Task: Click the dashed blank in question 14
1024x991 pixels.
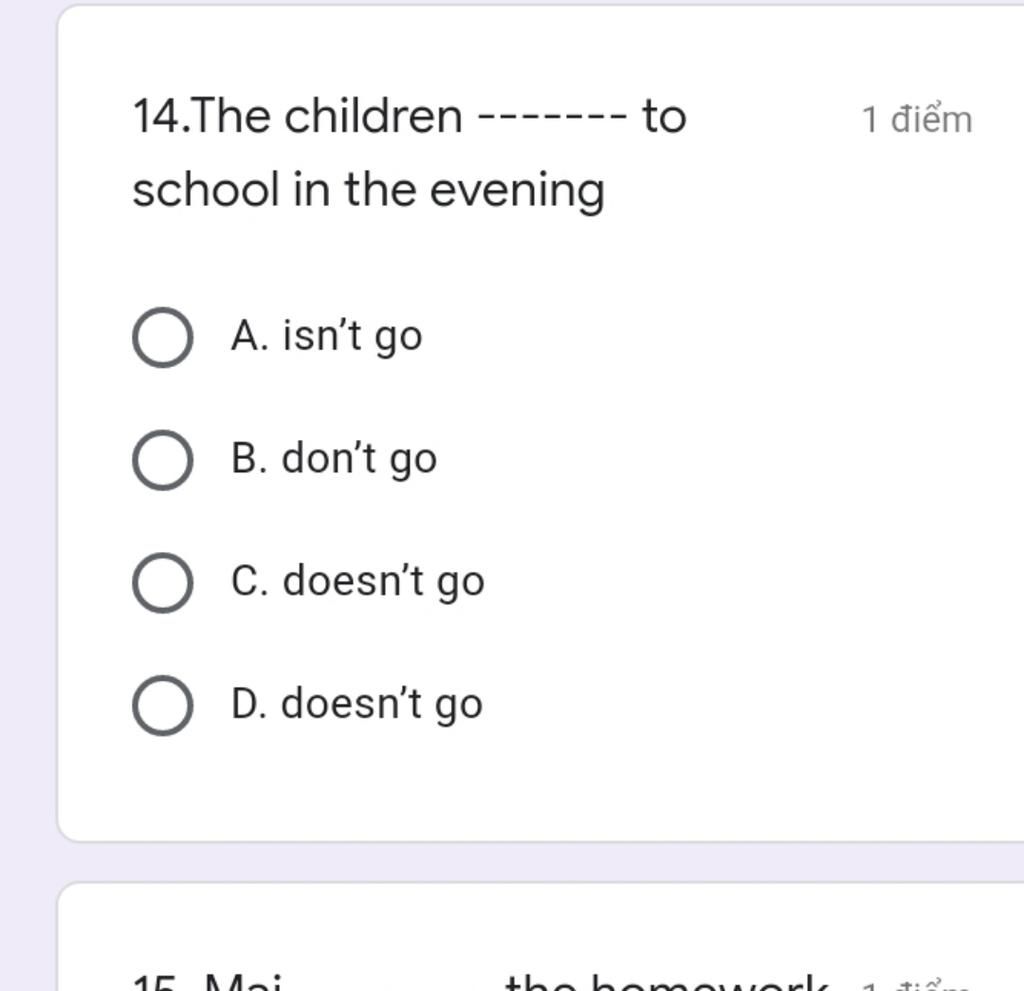Action: click(x=552, y=119)
